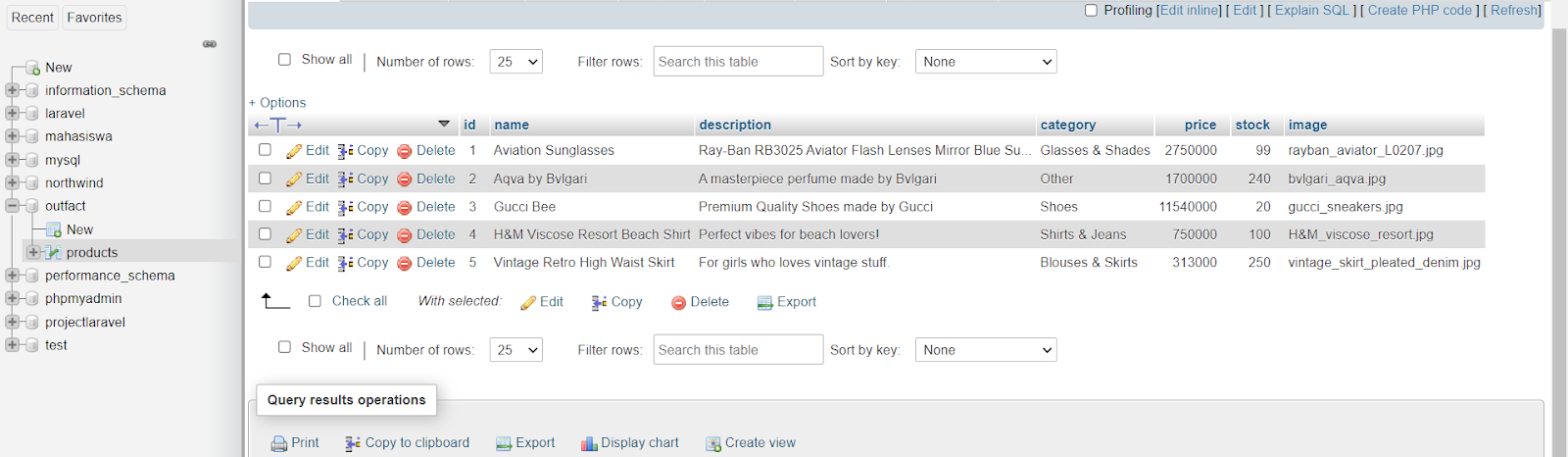
Task: Sort the table by the price column header
Action: [x=1200, y=125]
